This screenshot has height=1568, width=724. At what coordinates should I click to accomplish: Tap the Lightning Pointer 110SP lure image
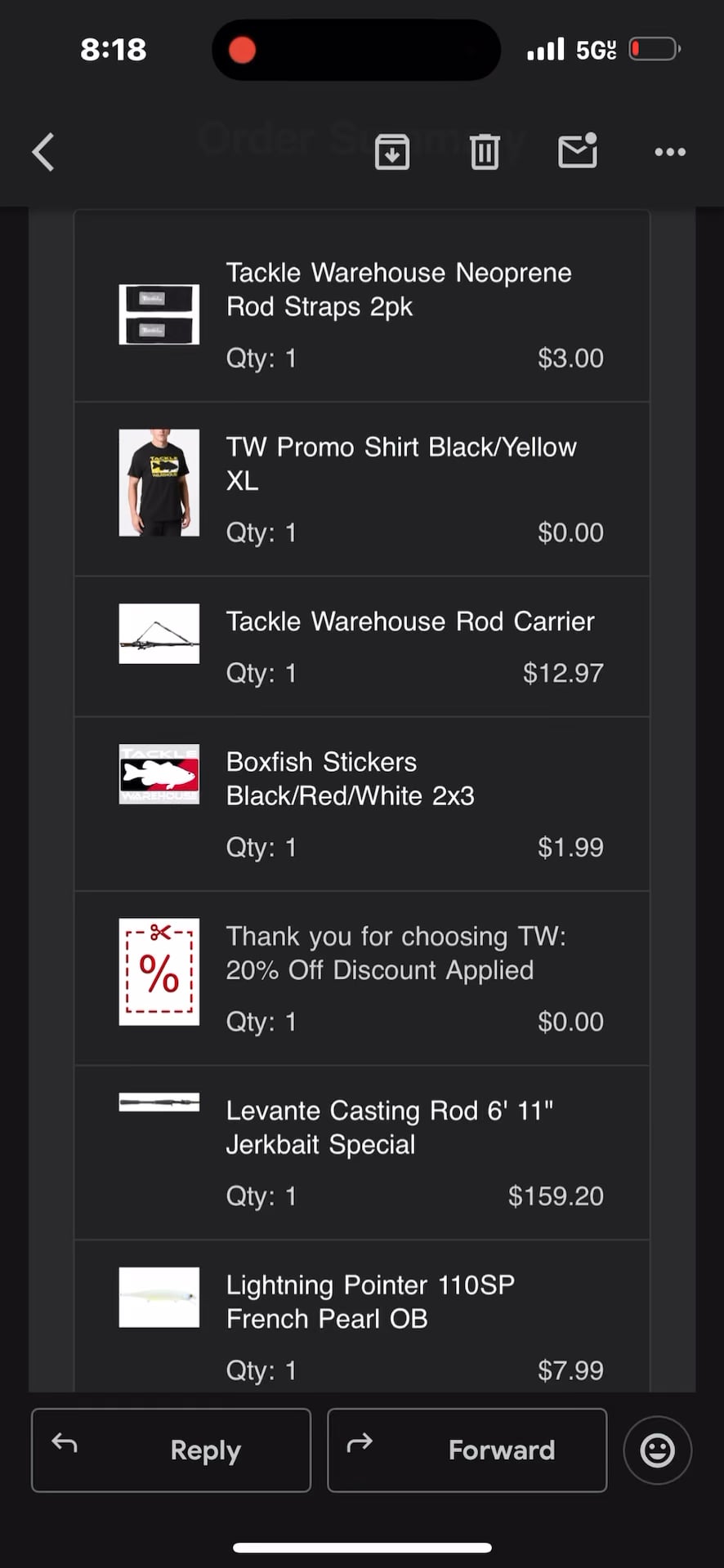(159, 1297)
